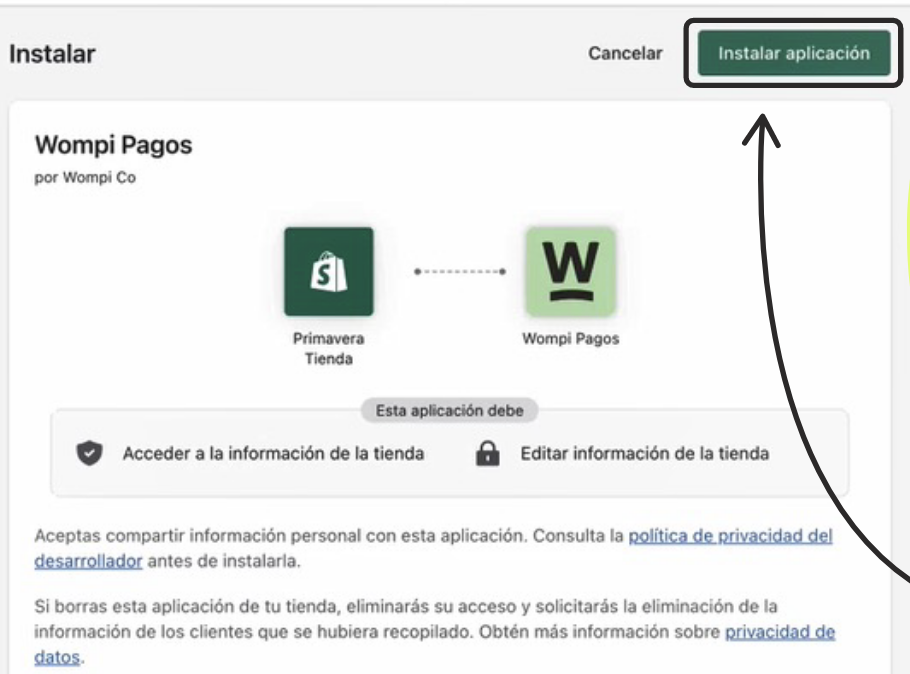Open the privacidad de datos link
This screenshot has height=674, width=910.
pyautogui.click(x=781, y=631)
